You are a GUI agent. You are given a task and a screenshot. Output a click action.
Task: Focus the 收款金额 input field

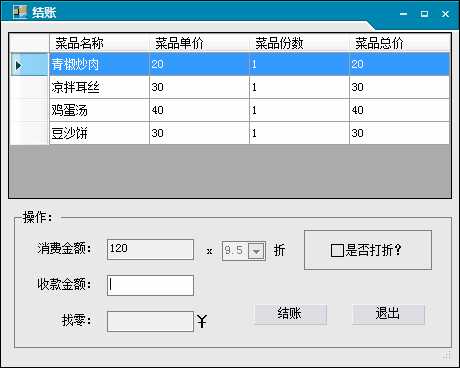tap(150, 285)
